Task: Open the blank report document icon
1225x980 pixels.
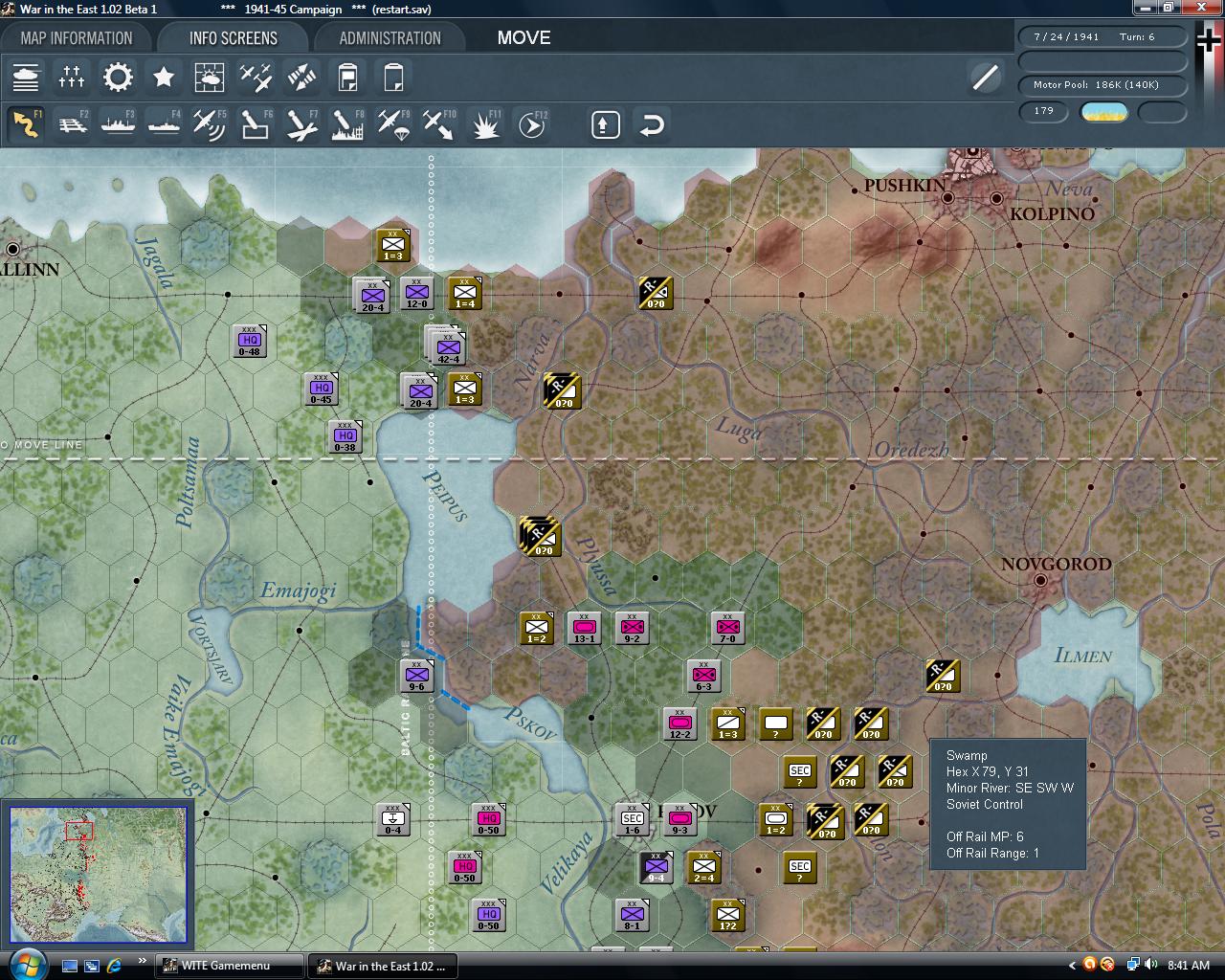Action: [x=393, y=77]
